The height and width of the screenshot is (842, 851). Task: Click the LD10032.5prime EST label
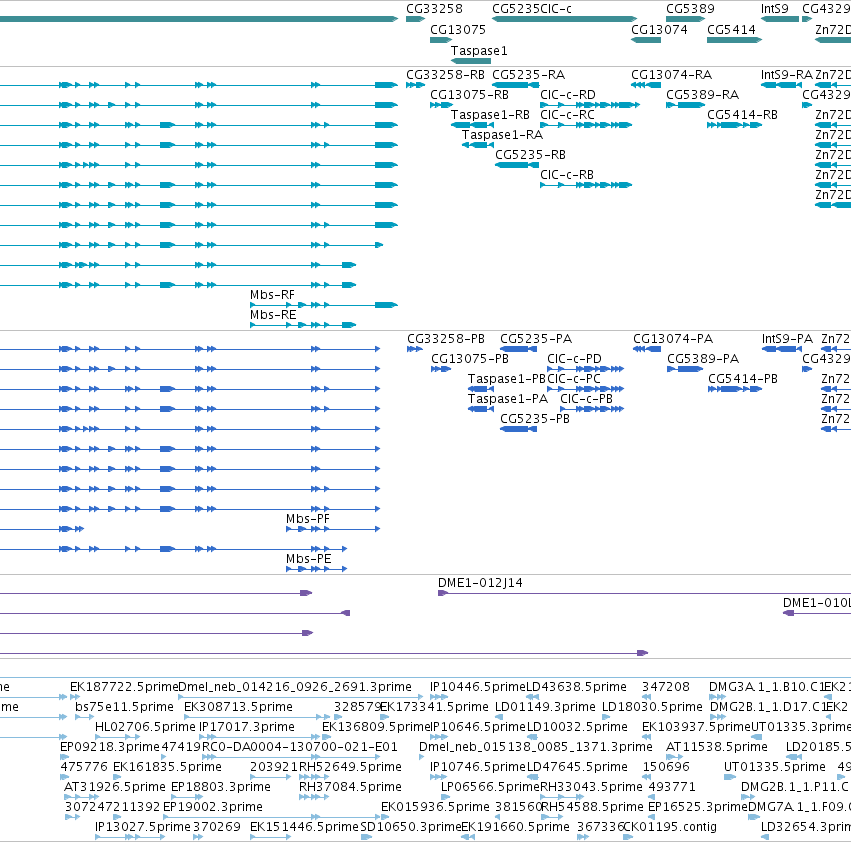pos(577,727)
